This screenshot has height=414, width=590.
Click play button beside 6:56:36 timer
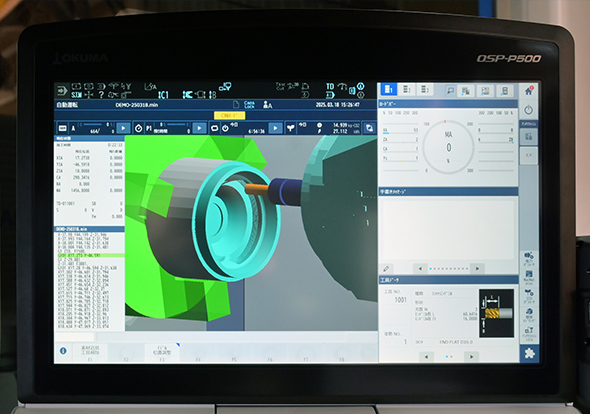coord(275,128)
